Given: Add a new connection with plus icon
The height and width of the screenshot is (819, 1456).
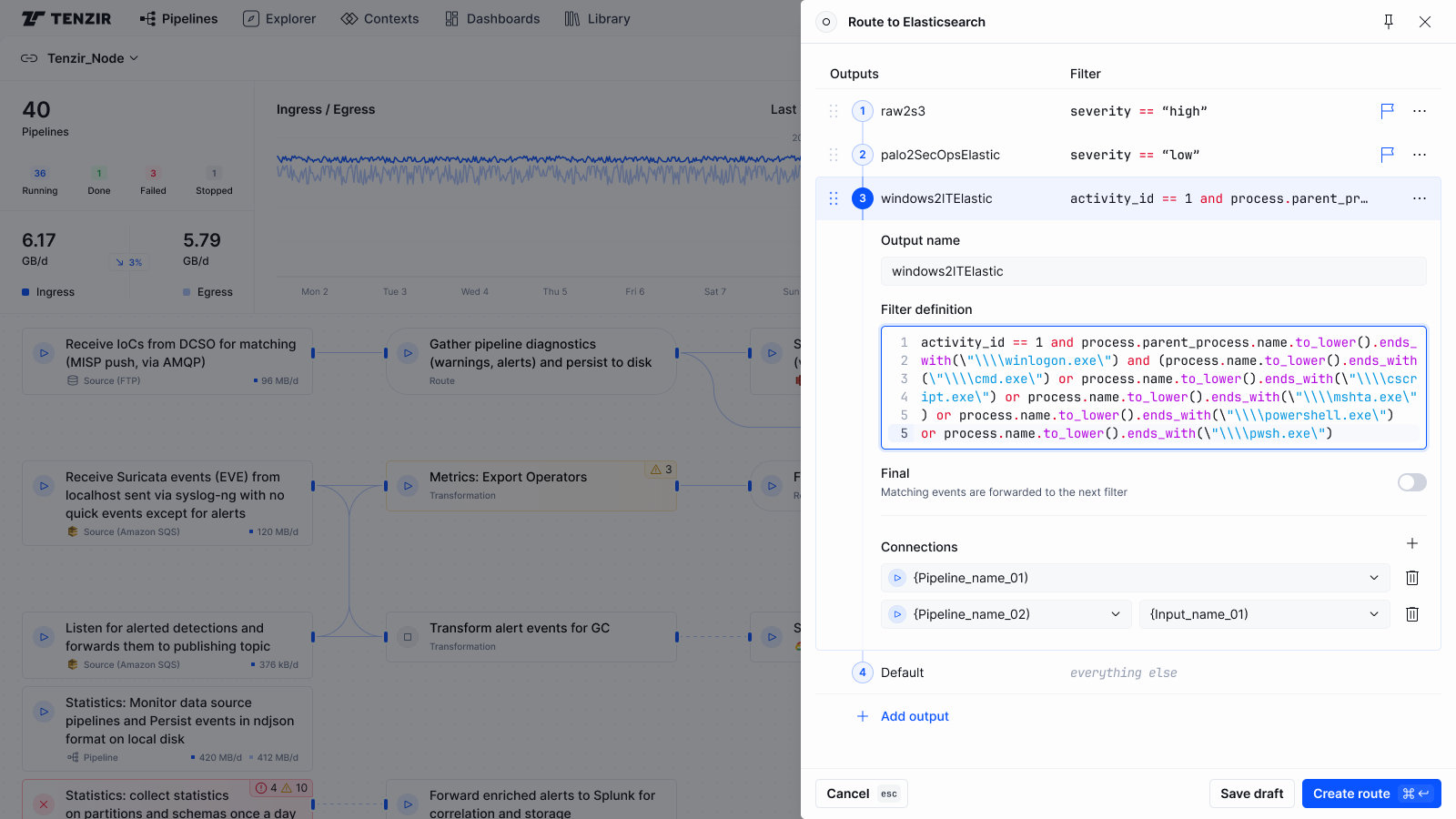Looking at the screenshot, I should (x=1411, y=543).
